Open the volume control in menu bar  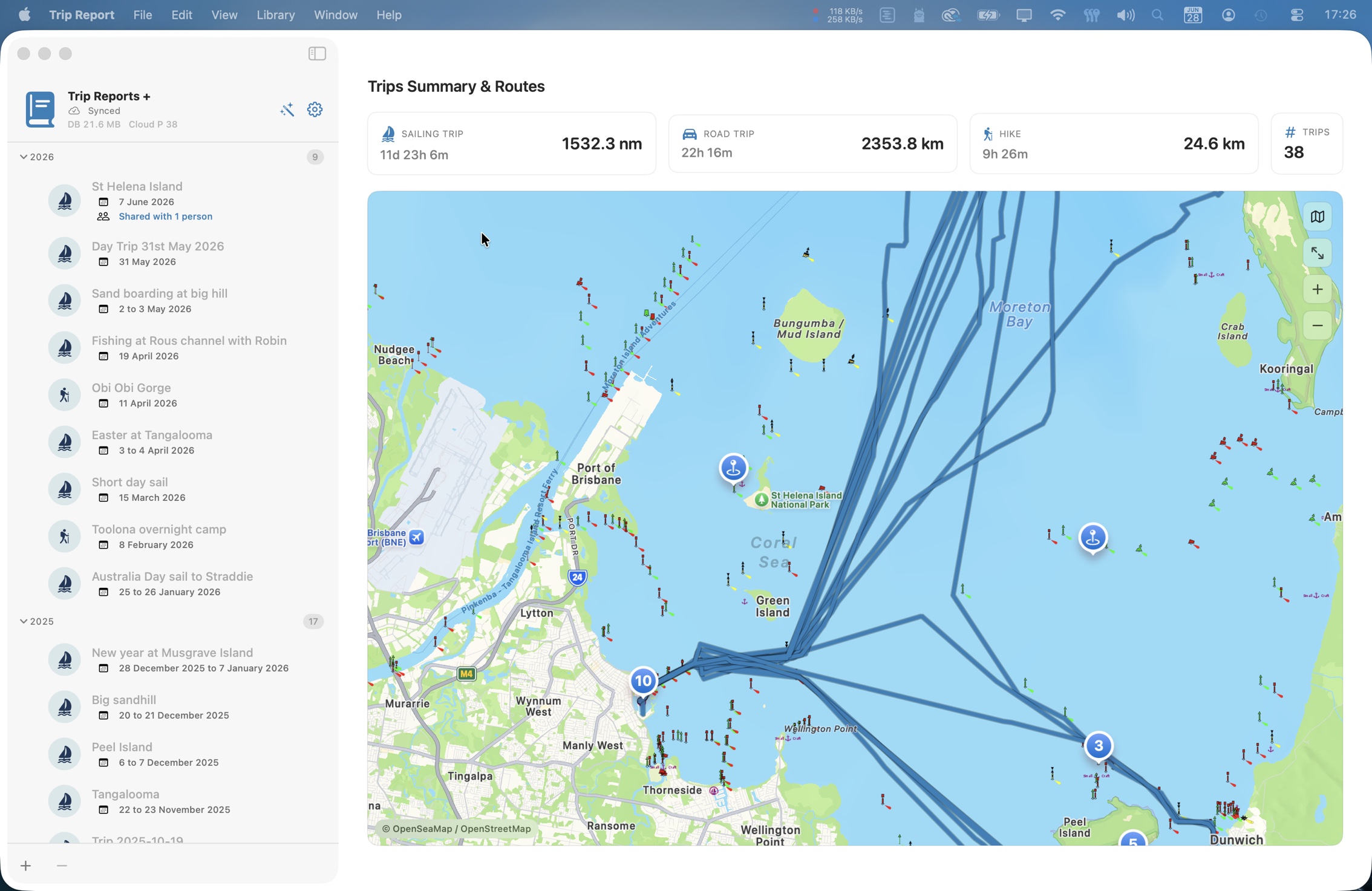(x=1125, y=15)
